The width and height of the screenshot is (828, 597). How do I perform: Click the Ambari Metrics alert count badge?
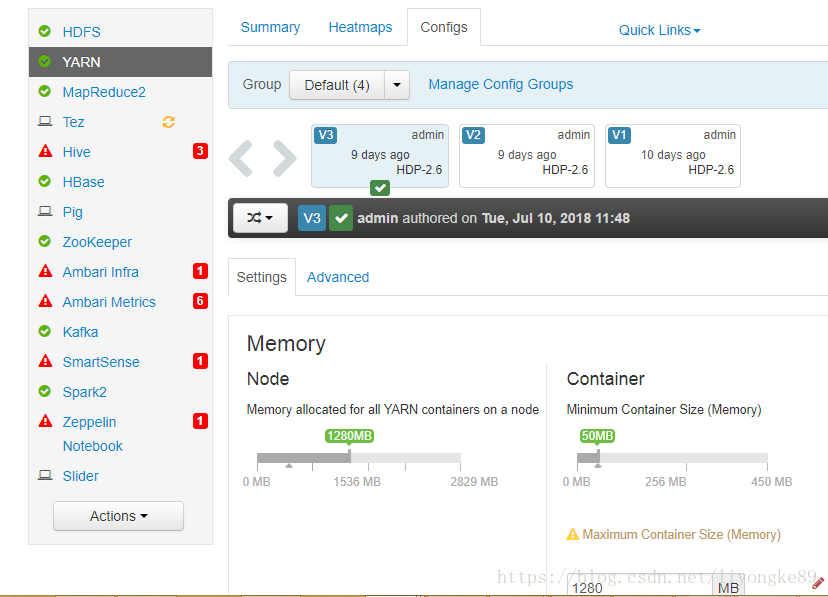tap(200, 301)
